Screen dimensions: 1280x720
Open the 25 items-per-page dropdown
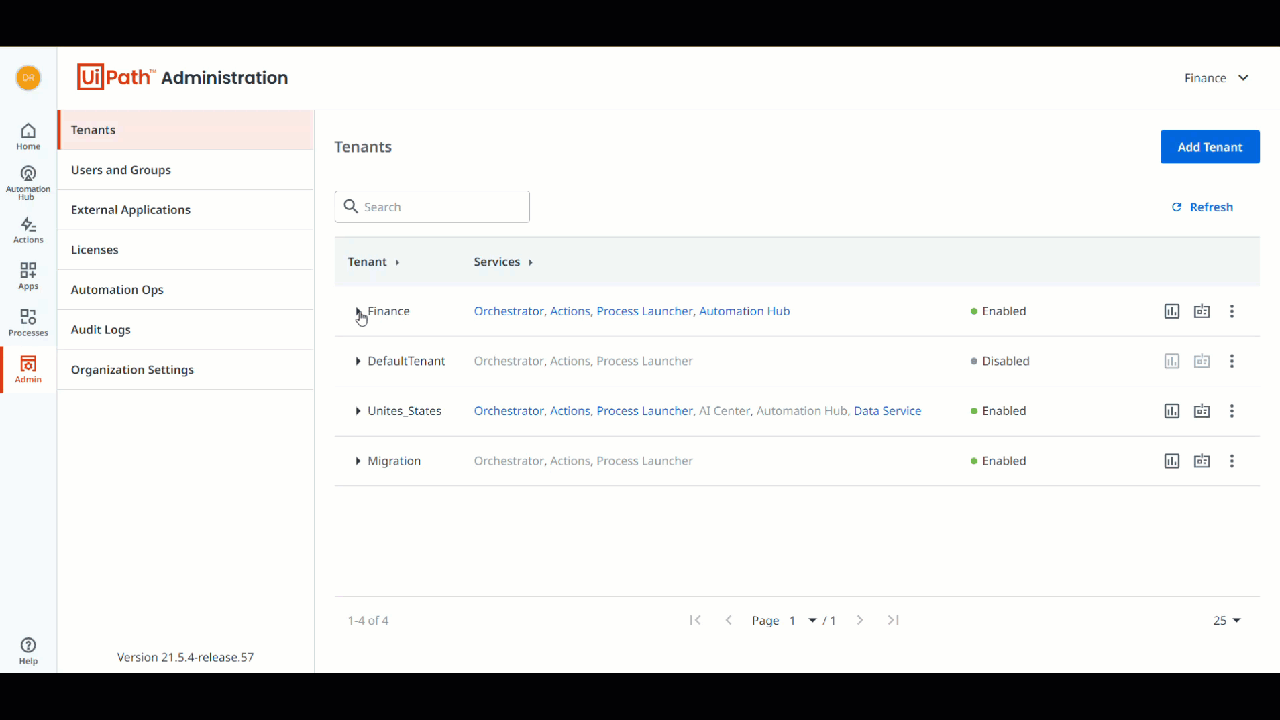click(x=1227, y=621)
